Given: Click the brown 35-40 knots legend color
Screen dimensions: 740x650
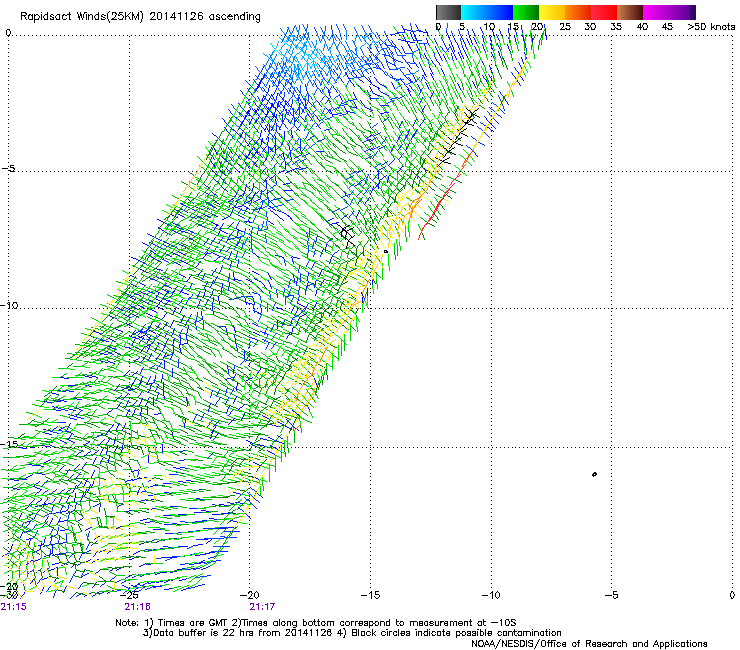Looking at the screenshot, I should coord(630,12).
